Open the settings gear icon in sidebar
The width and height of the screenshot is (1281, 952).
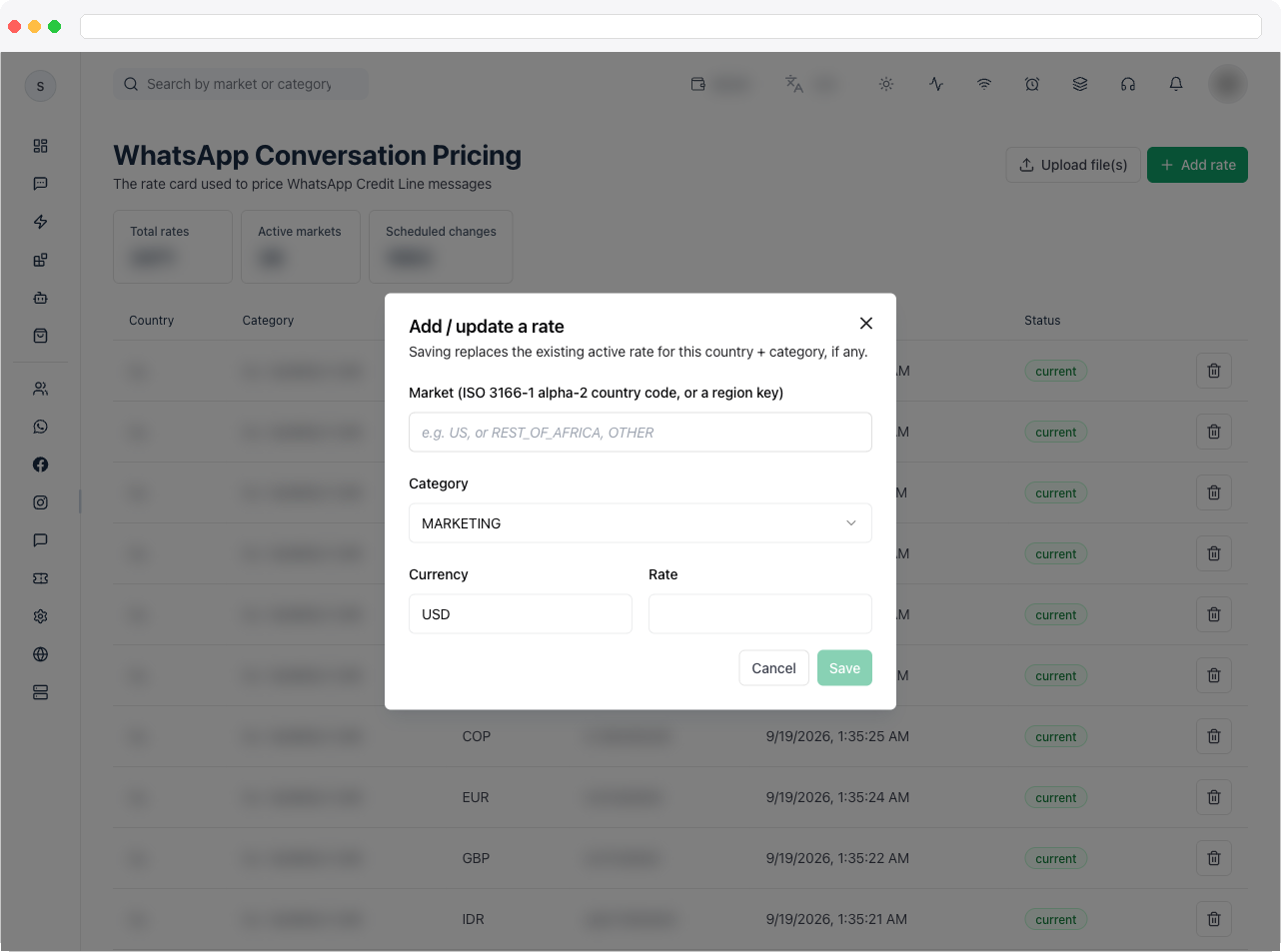(40, 616)
